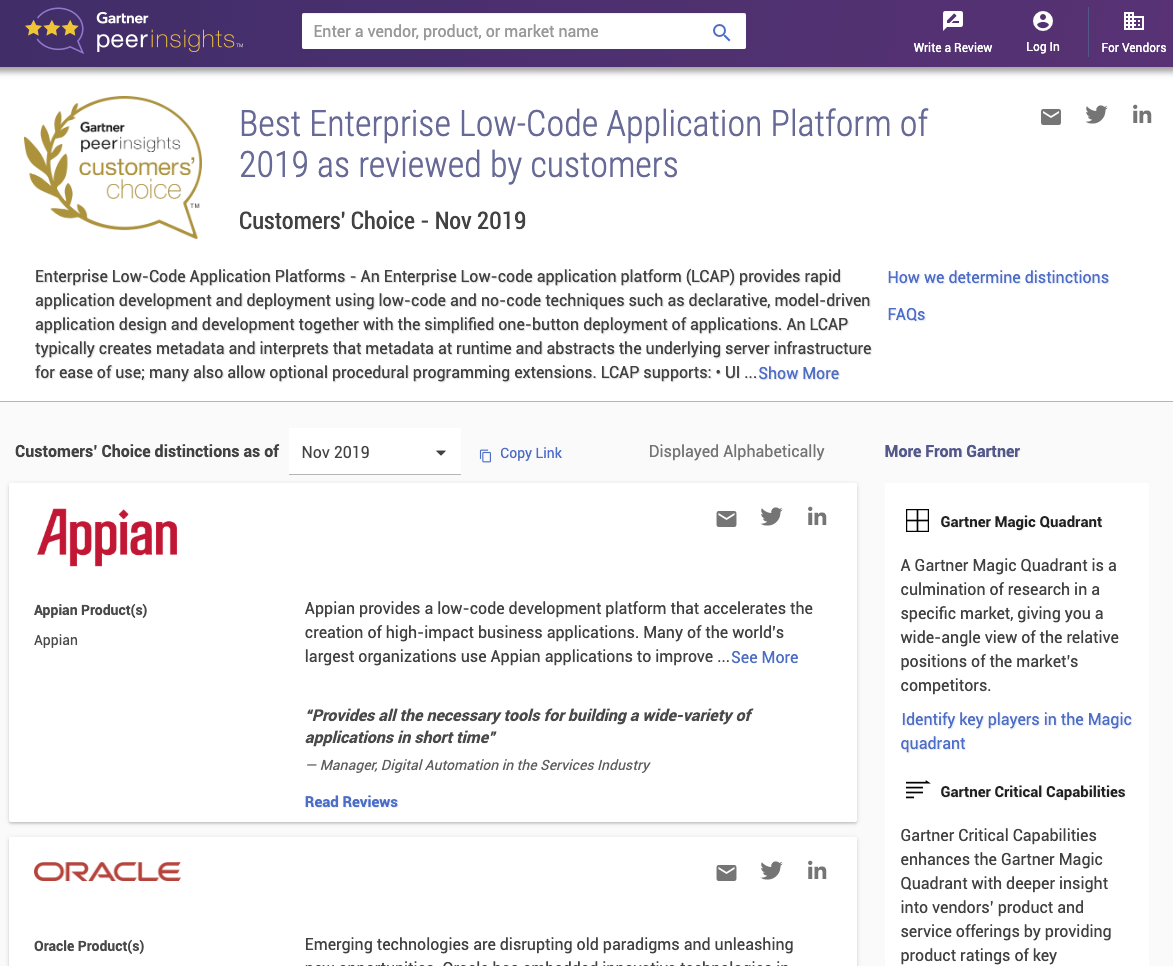Share page on Twitter icon at top

click(1096, 114)
